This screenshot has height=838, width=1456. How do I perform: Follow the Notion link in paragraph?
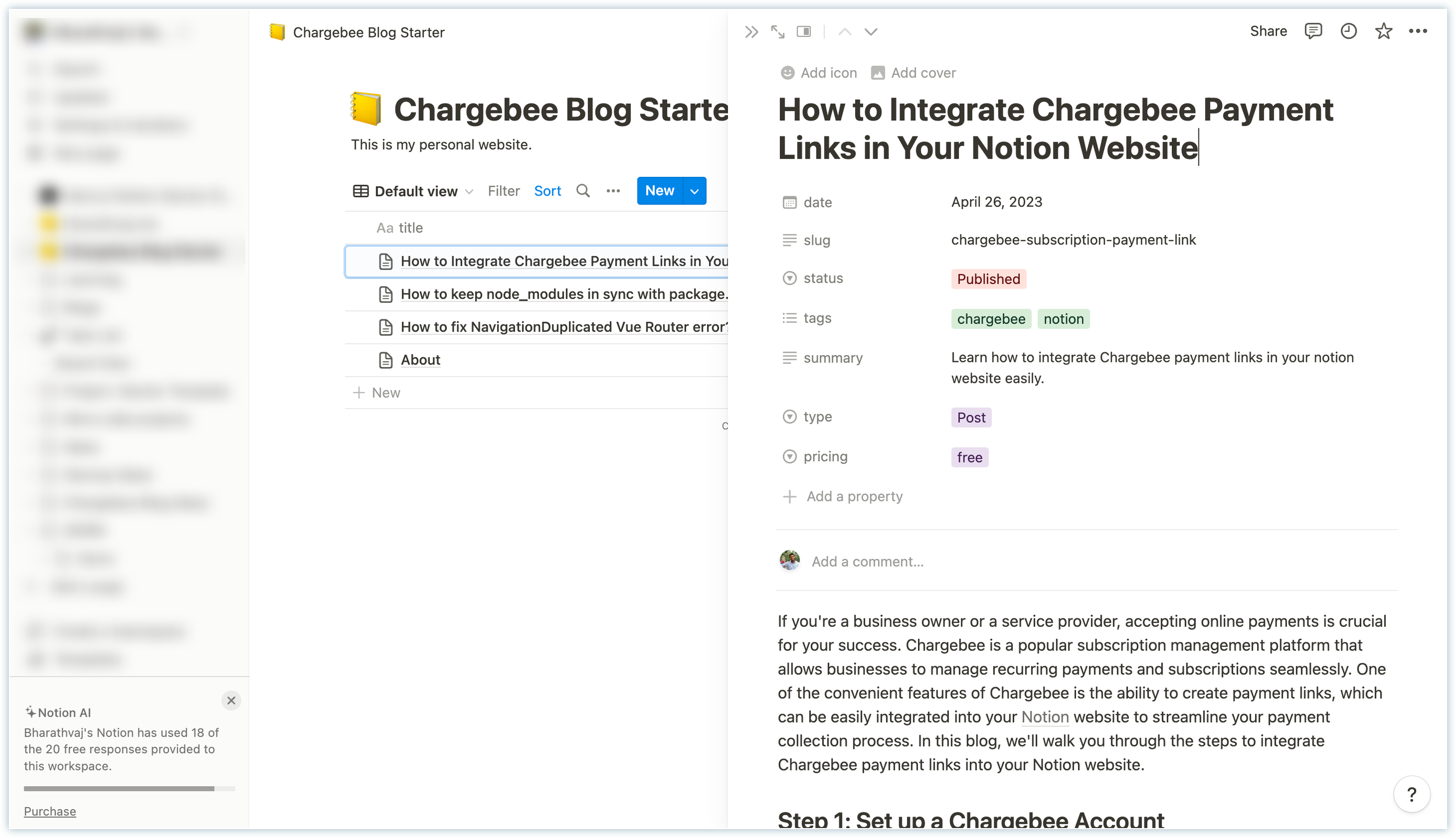(1044, 717)
